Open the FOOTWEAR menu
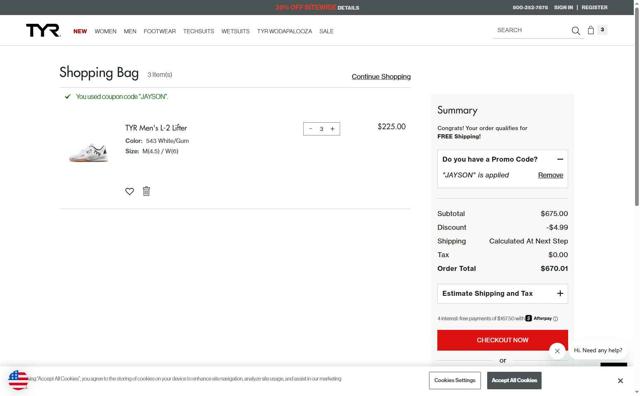640x396 pixels. pos(160,31)
